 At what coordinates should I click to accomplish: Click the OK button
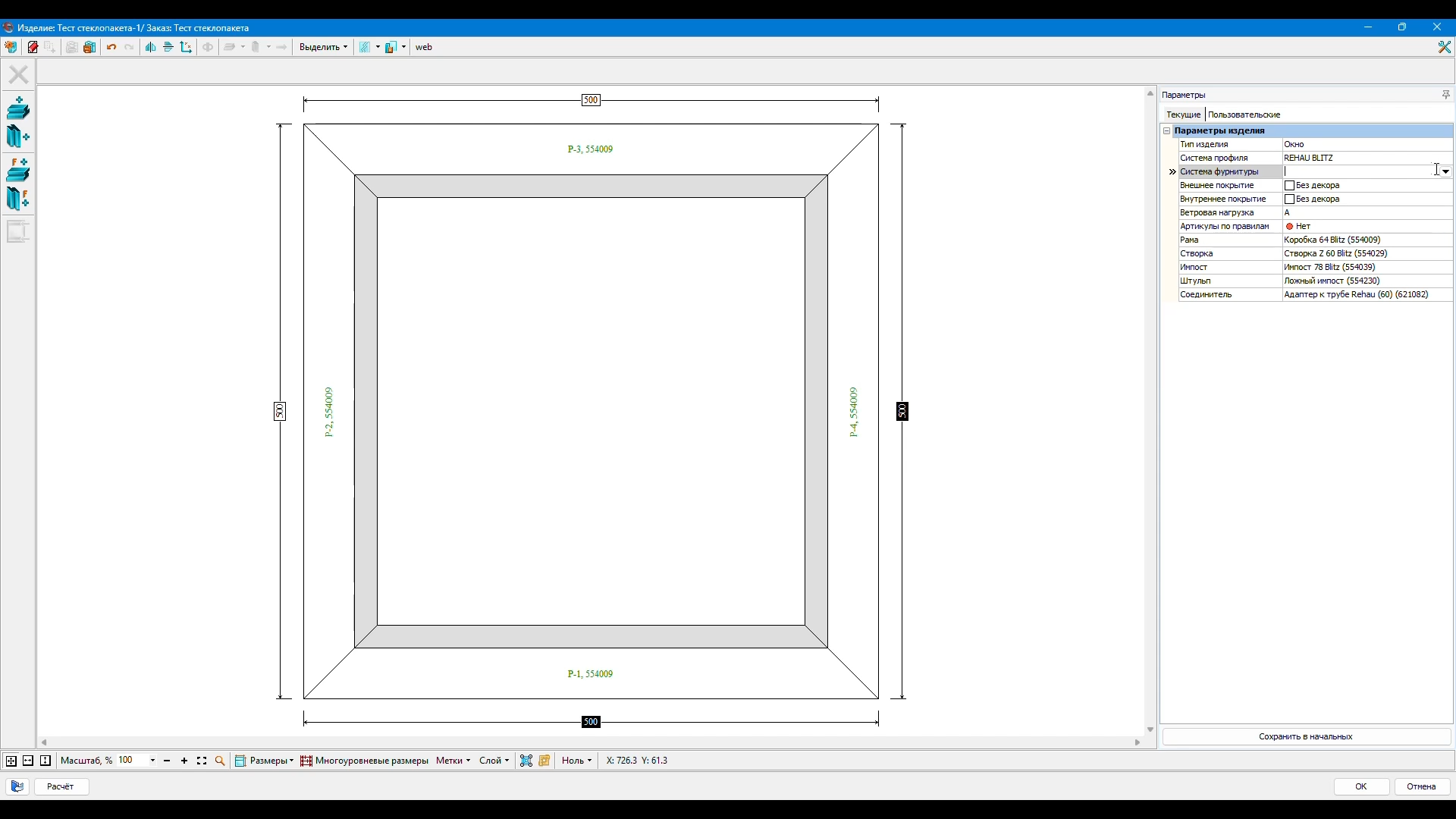pos(1362,787)
